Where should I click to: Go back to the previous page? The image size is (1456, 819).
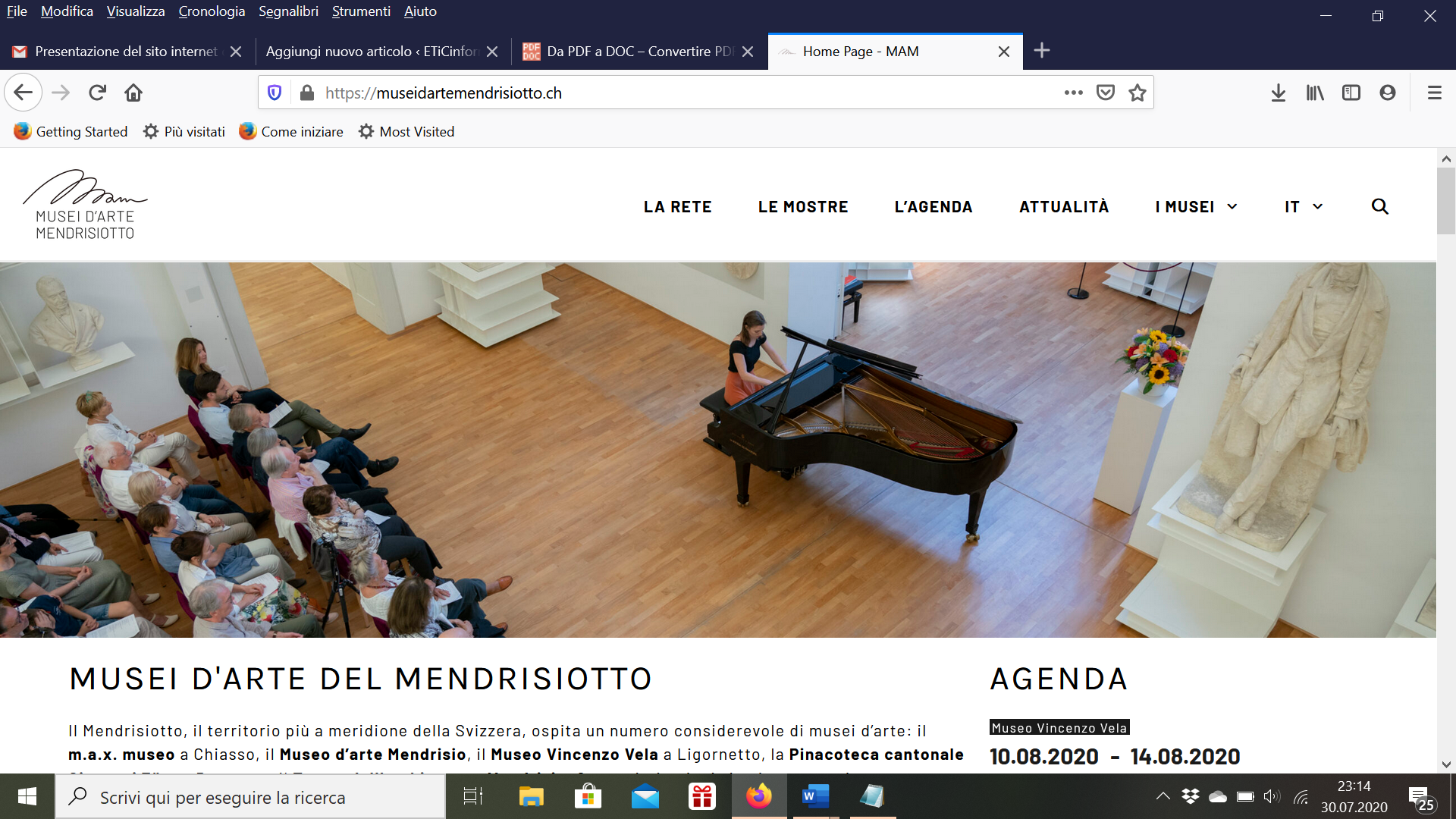(23, 93)
